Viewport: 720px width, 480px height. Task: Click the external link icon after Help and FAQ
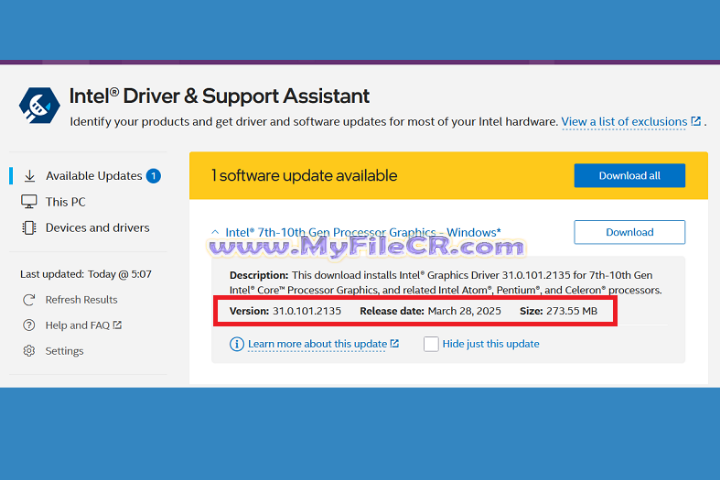(x=118, y=325)
